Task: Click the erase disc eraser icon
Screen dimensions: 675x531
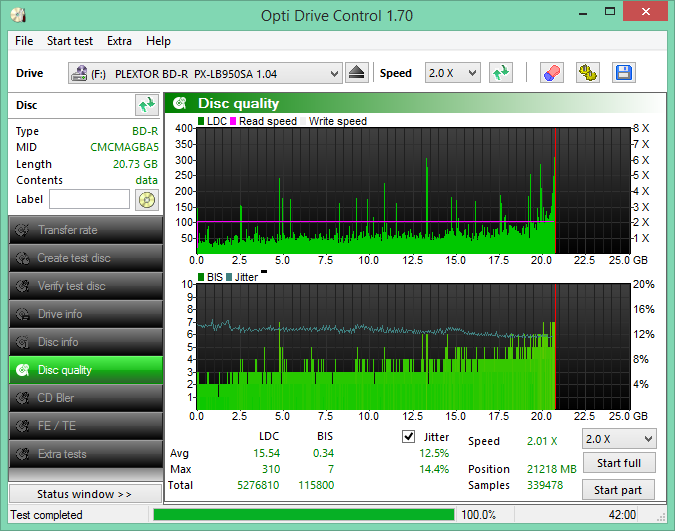Action: tap(552, 73)
